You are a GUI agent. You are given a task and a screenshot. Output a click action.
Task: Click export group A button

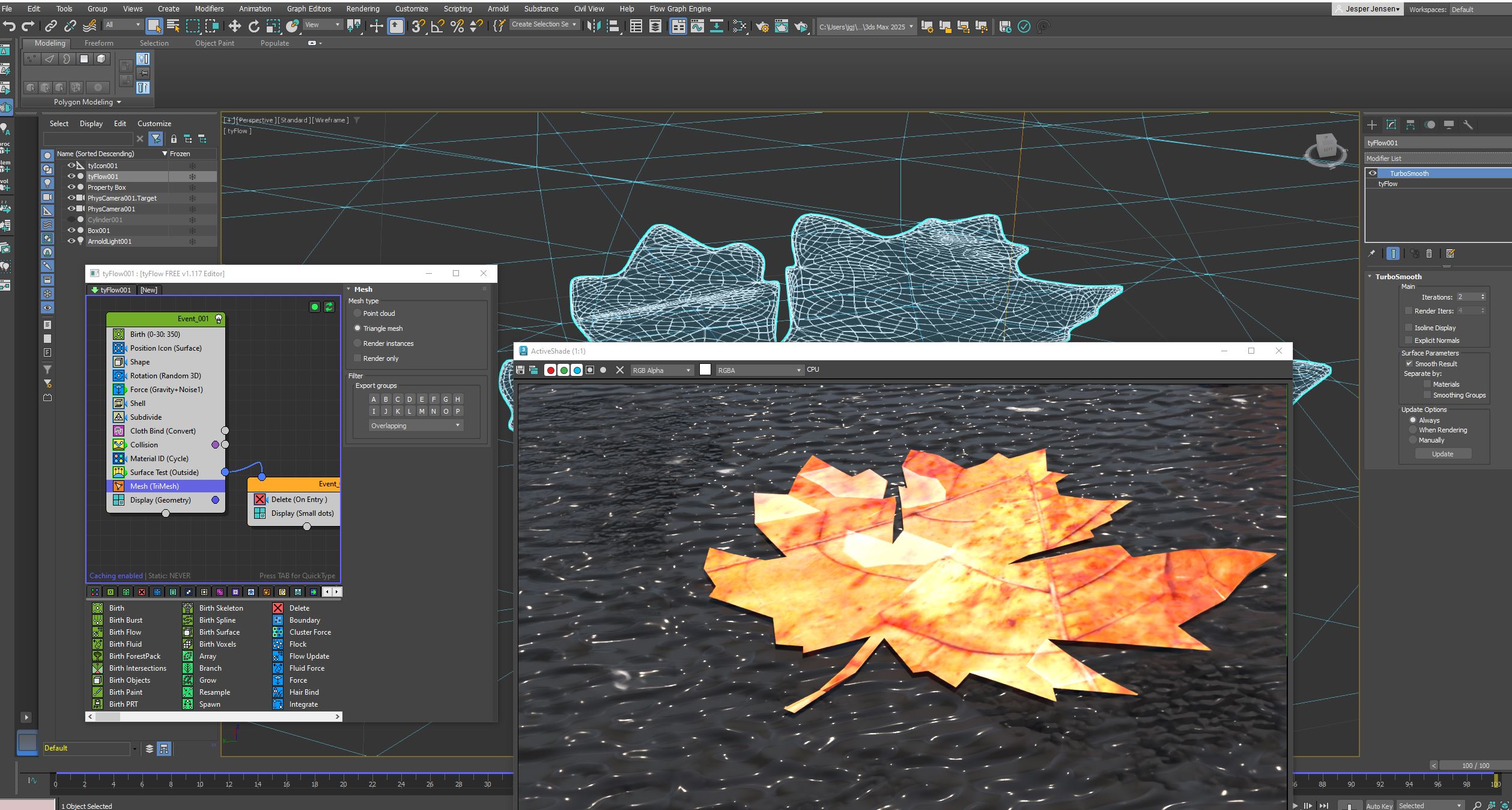(x=374, y=399)
